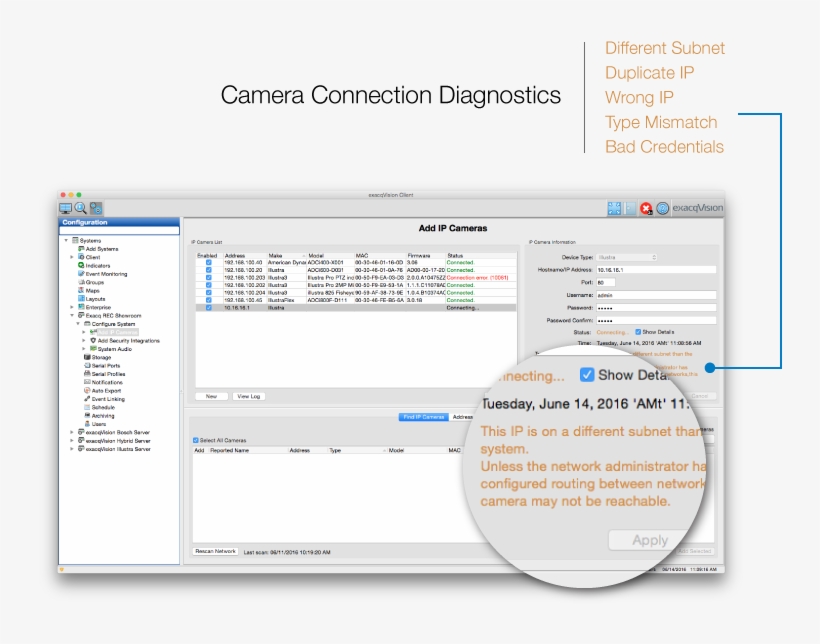Expand the System Audio node arrow
Viewport: 820px width, 644px height.
click(x=84, y=349)
